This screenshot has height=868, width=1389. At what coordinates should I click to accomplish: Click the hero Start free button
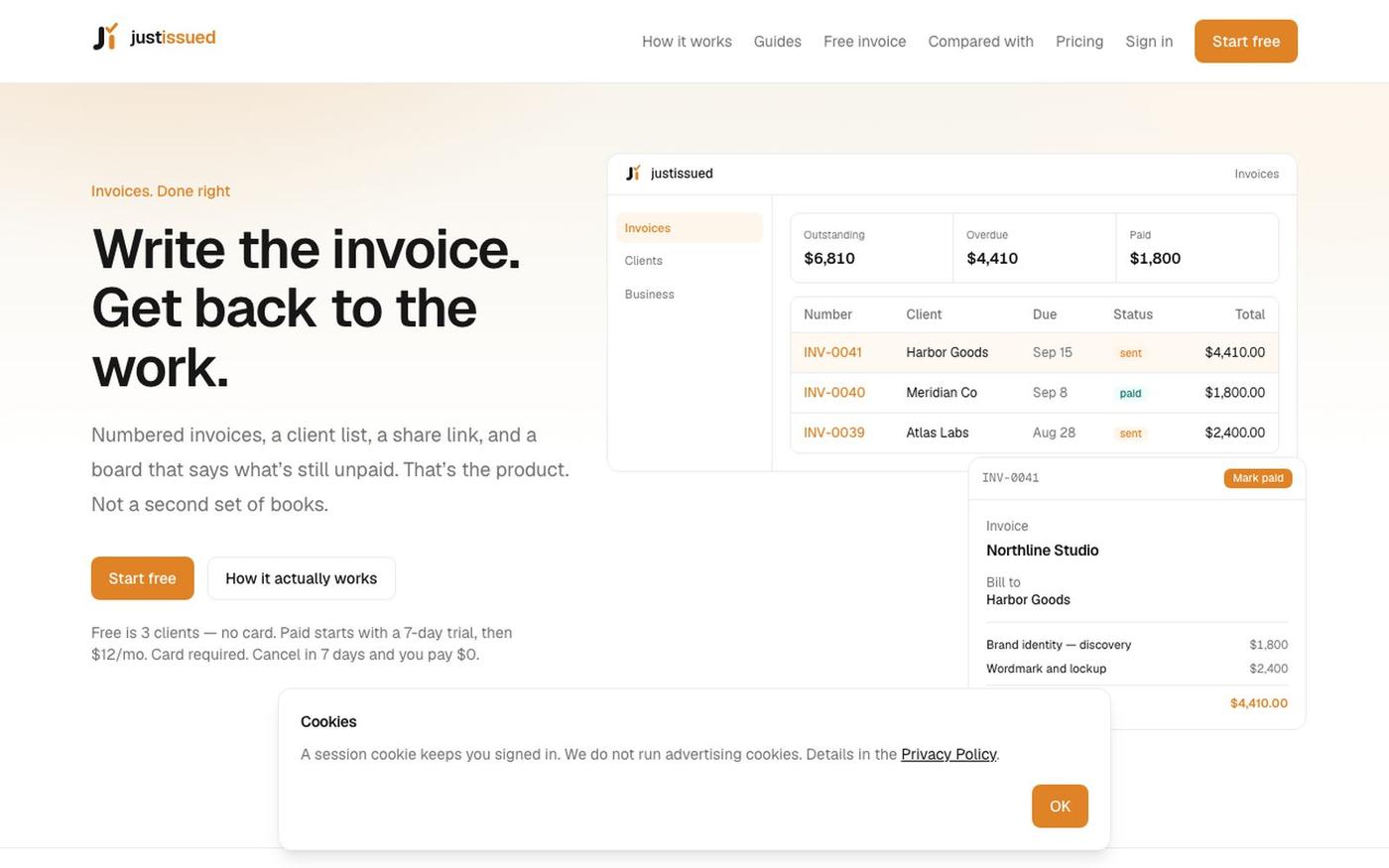142,578
